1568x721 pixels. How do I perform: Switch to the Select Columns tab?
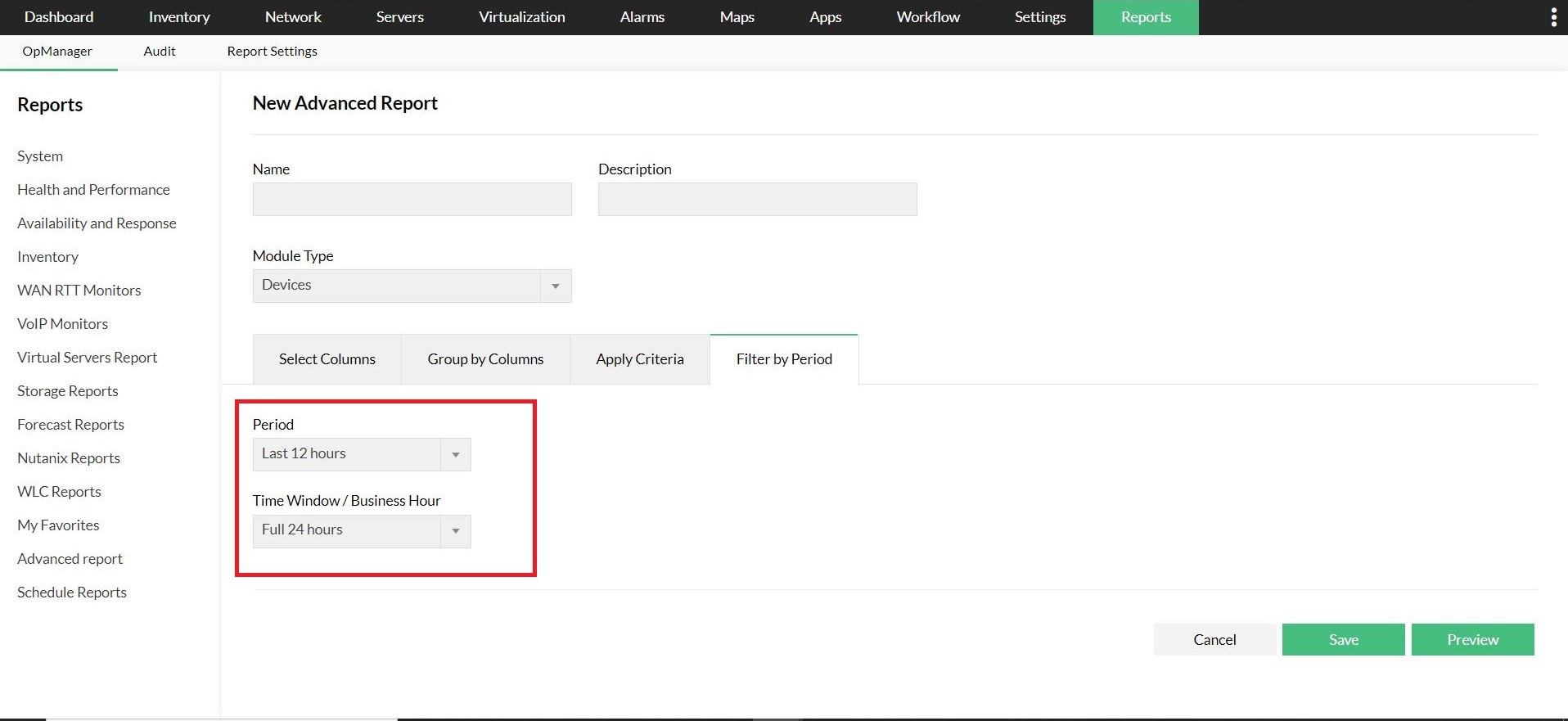[x=327, y=359]
